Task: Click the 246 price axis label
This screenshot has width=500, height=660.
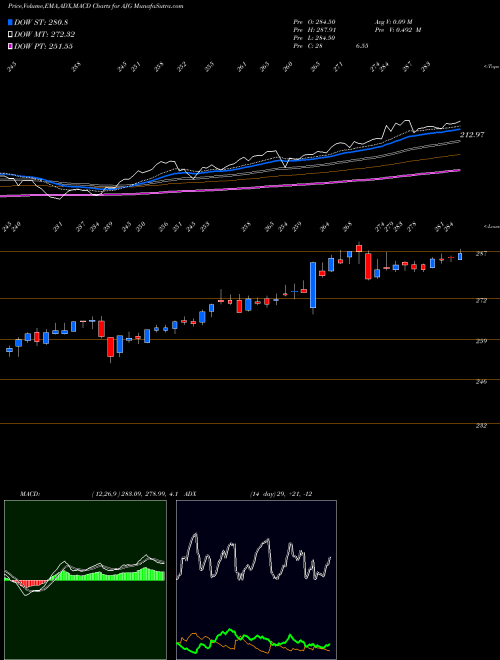Action: [481, 382]
